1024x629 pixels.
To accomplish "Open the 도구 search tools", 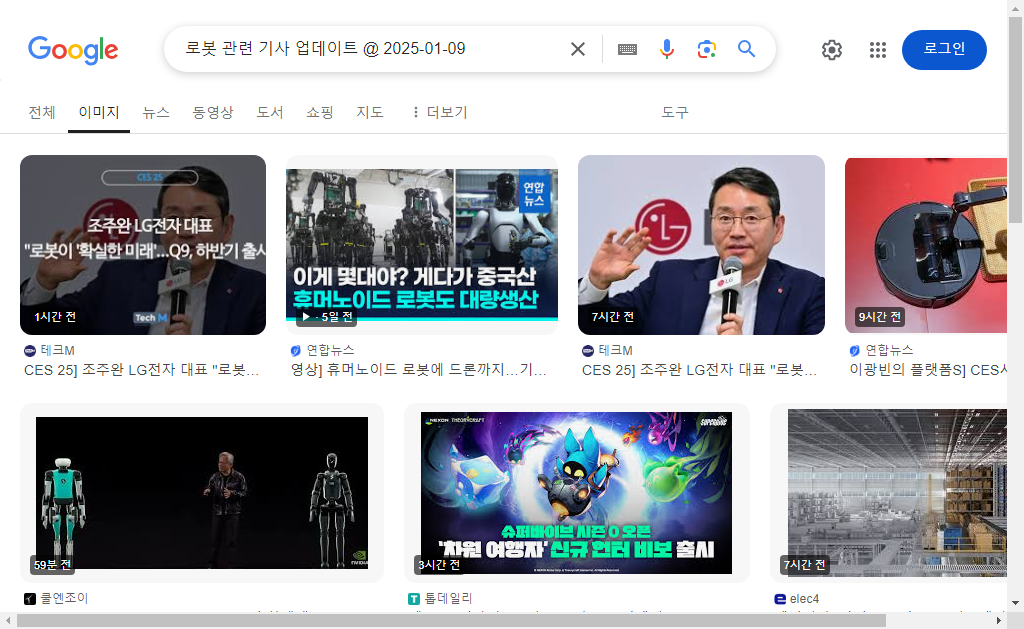I will (675, 112).
